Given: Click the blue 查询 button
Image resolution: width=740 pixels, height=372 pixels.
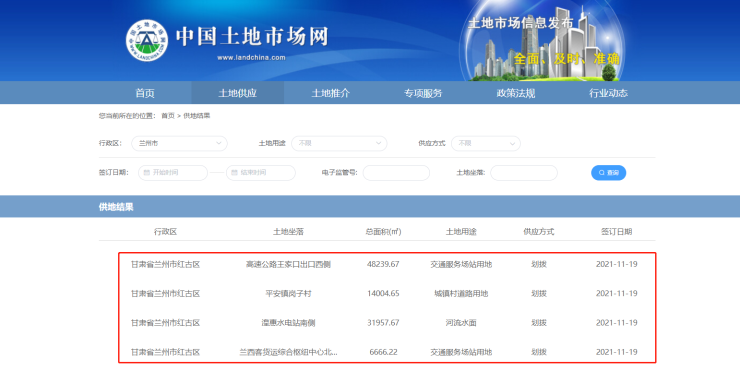Looking at the screenshot, I should coord(608,173).
